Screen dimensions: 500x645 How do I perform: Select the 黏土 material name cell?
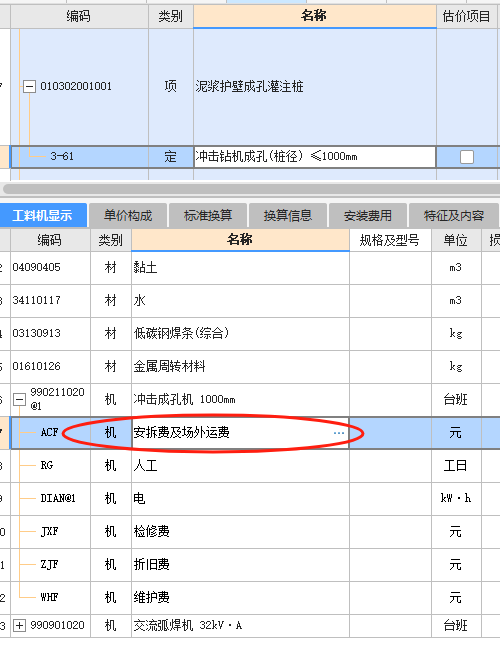(240, 267)
